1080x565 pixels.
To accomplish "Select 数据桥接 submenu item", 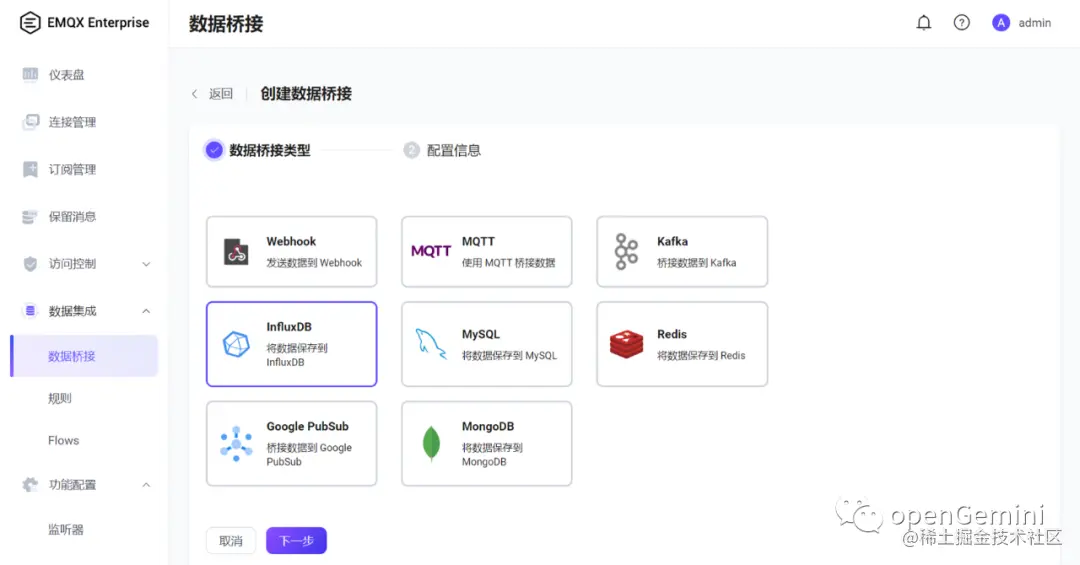I will click(x=84, y=356).
